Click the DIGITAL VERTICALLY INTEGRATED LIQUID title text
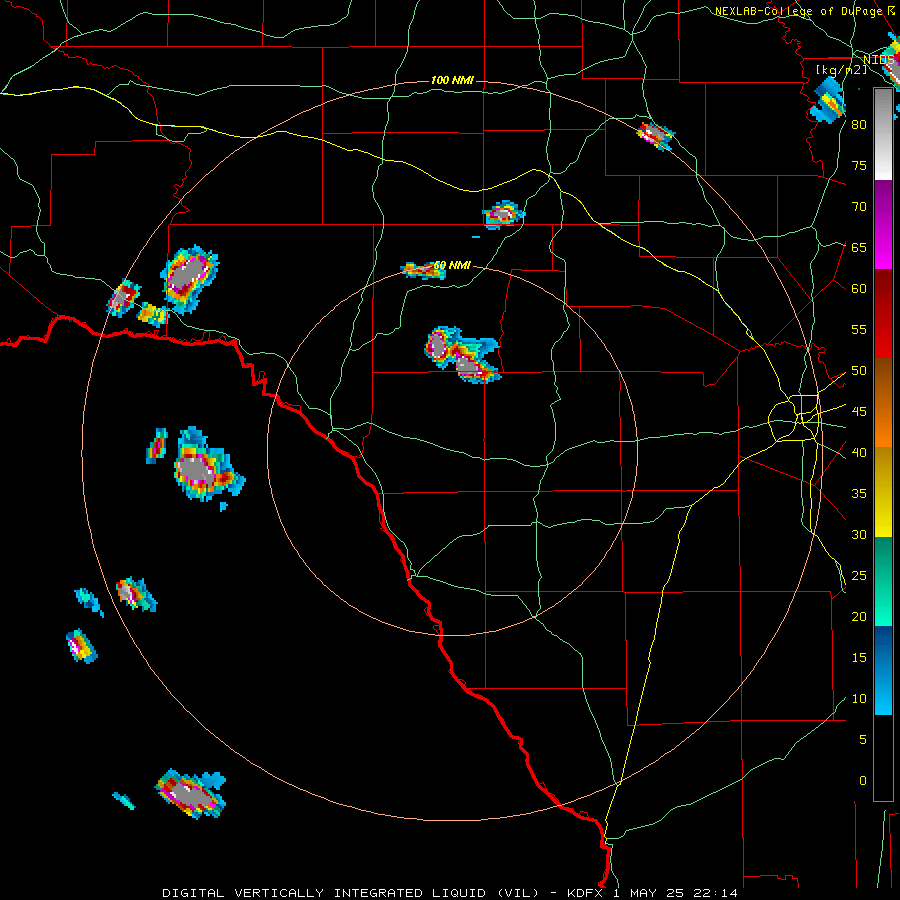900x900 pixels. click(324, 893)
